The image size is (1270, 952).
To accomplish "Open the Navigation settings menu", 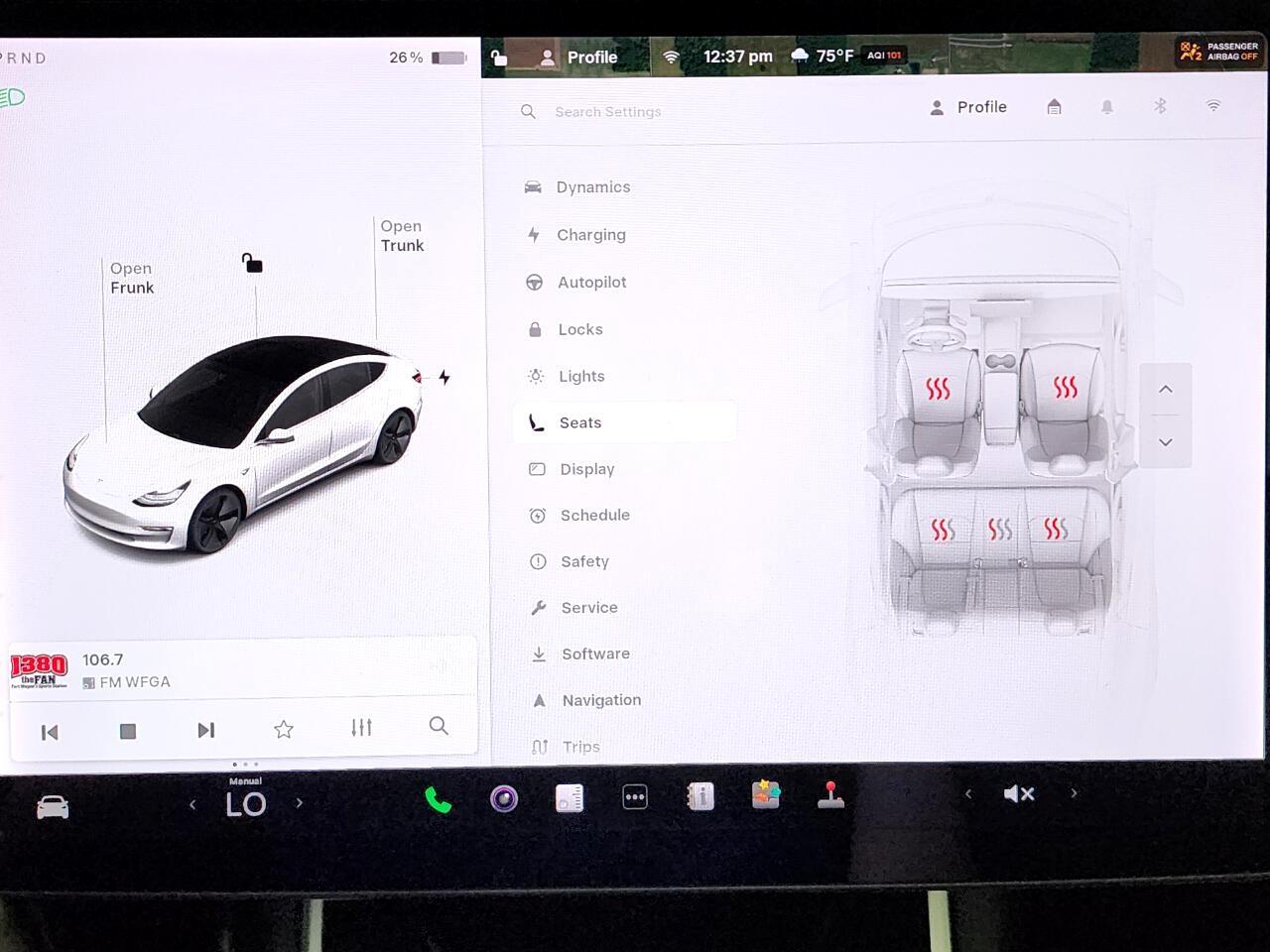I will [x=586, y=700].
